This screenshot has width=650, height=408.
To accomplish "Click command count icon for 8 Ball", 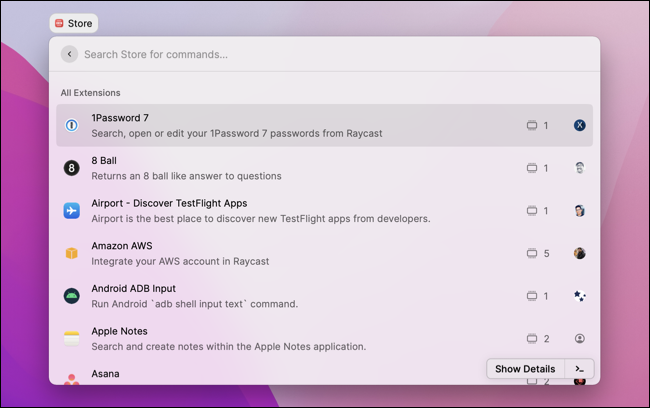I will pos(532,168).
